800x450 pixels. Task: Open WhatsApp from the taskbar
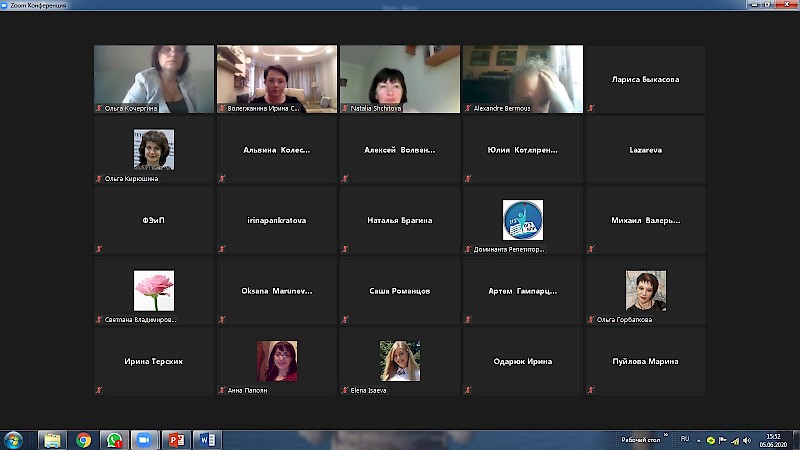pyautogui.click(x=114, y=440)
